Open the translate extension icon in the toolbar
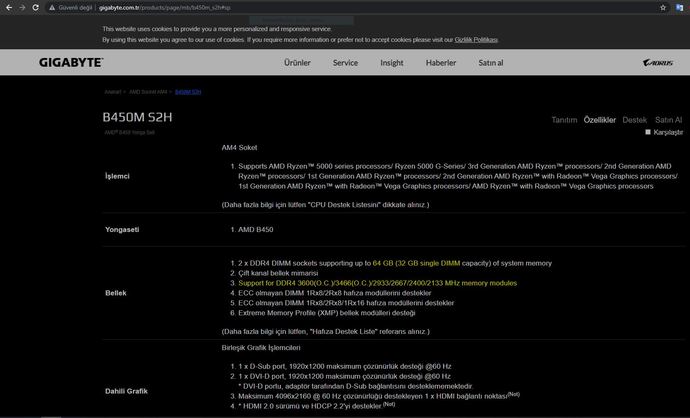690x418 pixels. coord(679,7)
